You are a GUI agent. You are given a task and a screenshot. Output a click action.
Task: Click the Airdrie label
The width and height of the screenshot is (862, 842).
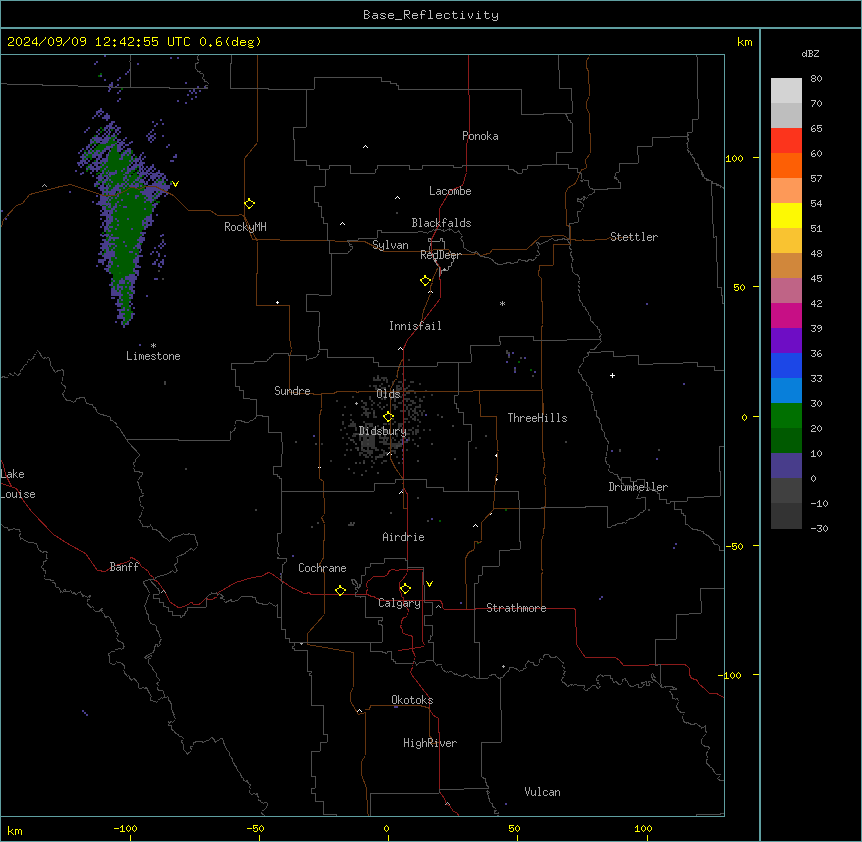[x=403, y=537]
